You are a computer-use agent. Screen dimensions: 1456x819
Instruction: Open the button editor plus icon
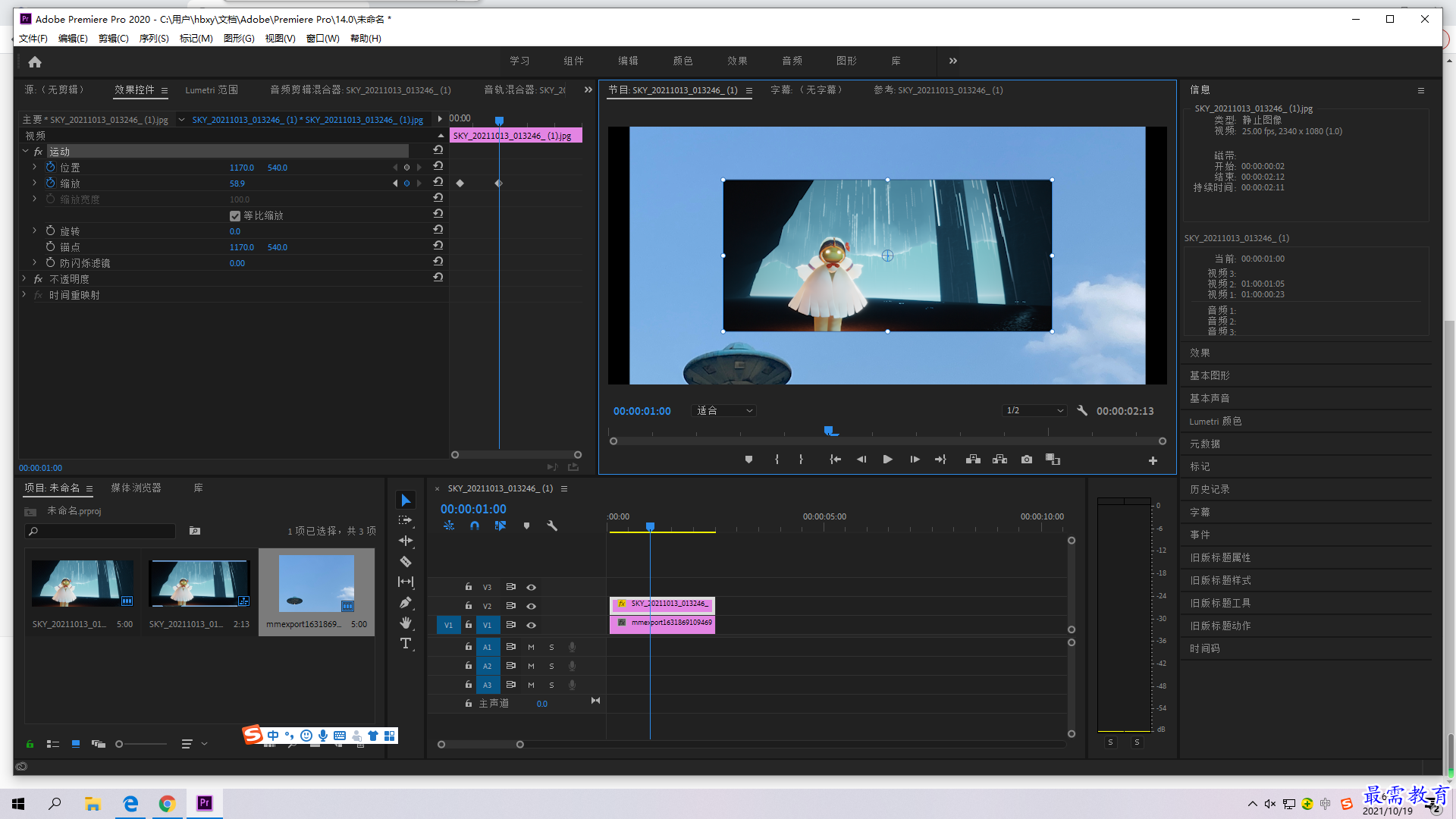tap(1153, 460)
